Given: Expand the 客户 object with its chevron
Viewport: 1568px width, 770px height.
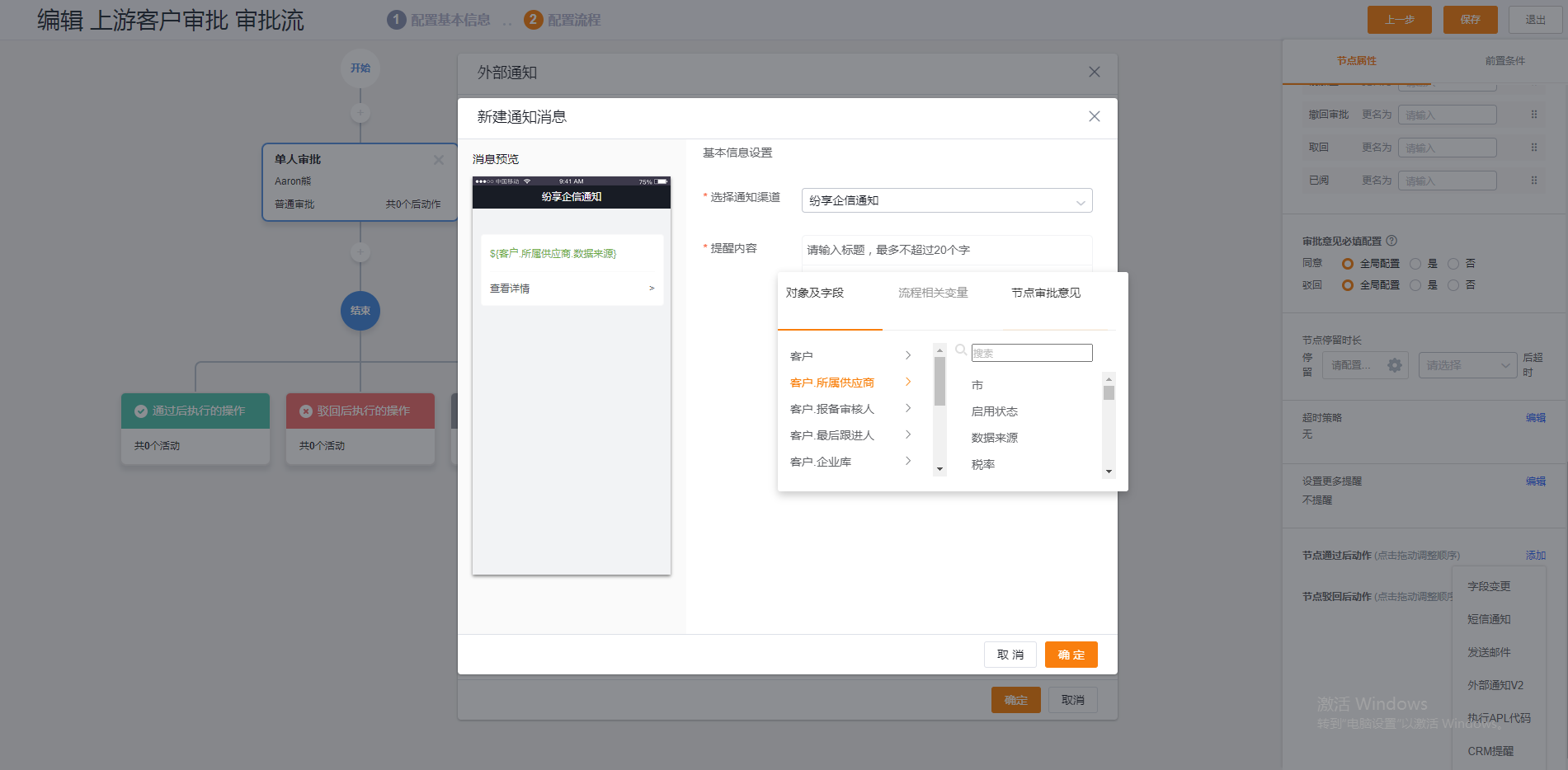Looking at the screenshot, I should tap(907, 354).
